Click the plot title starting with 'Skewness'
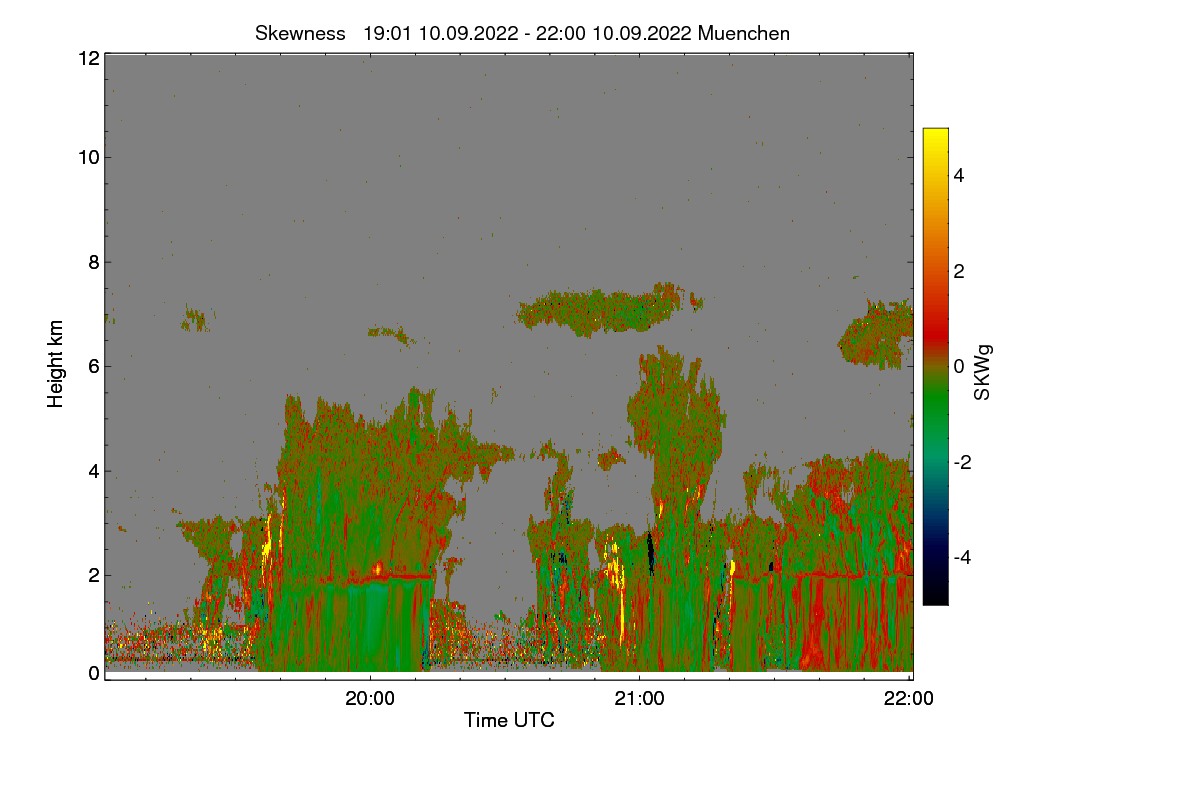This screenshot has width=1200, height=800. tap(522, 33)
